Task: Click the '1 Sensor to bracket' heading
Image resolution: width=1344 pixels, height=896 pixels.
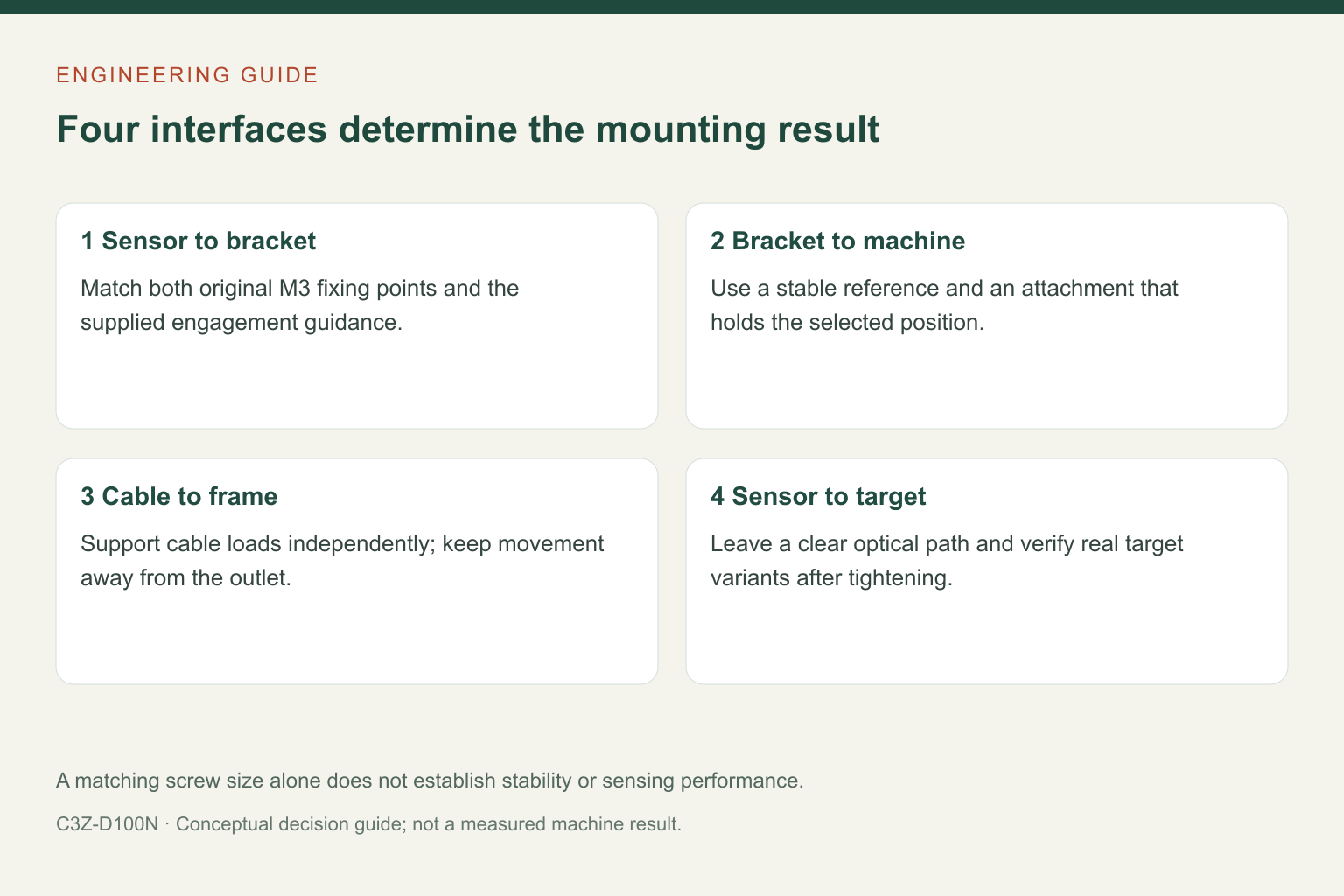Action: (199, 241)
